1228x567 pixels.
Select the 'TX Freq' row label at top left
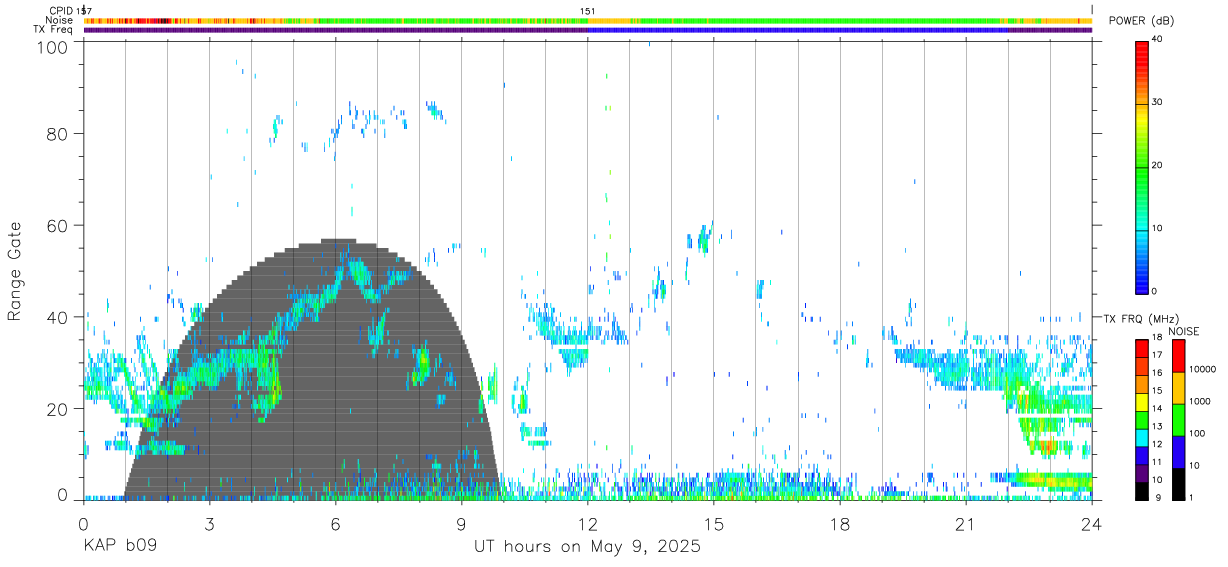point(53,30)
